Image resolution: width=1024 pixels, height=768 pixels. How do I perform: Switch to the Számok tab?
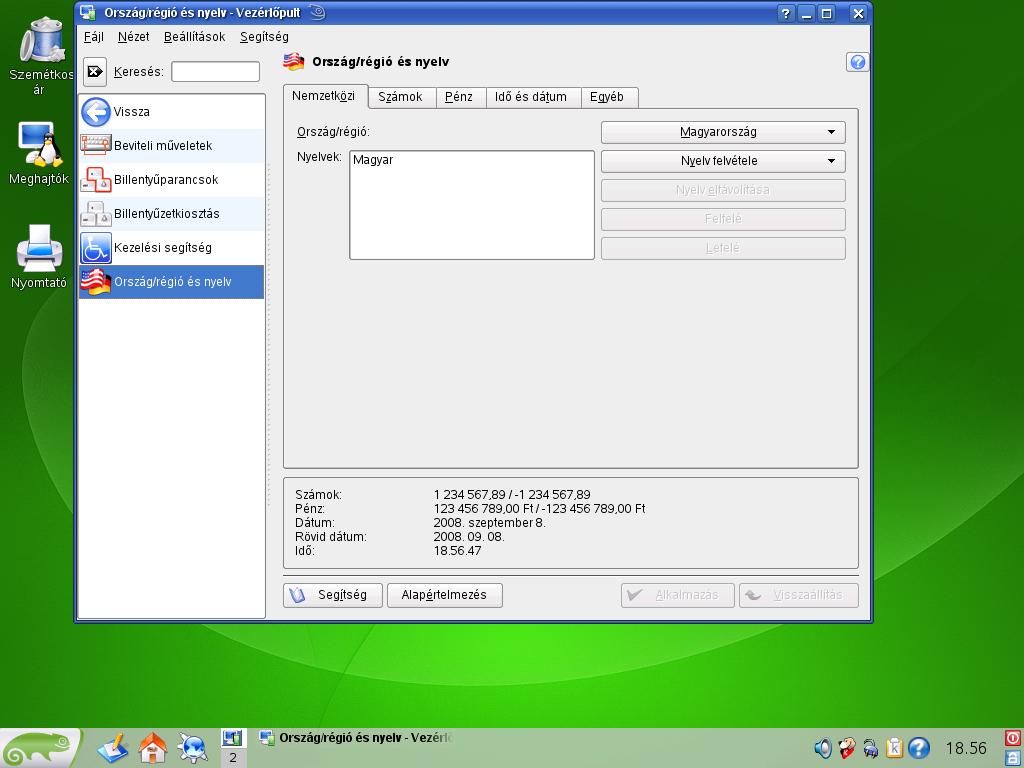[400, 97]
